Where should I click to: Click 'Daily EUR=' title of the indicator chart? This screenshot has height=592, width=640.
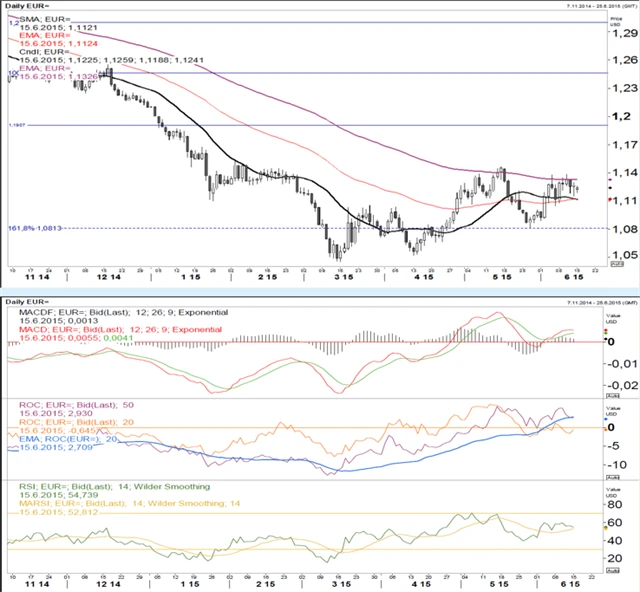[x=27, y=302]
